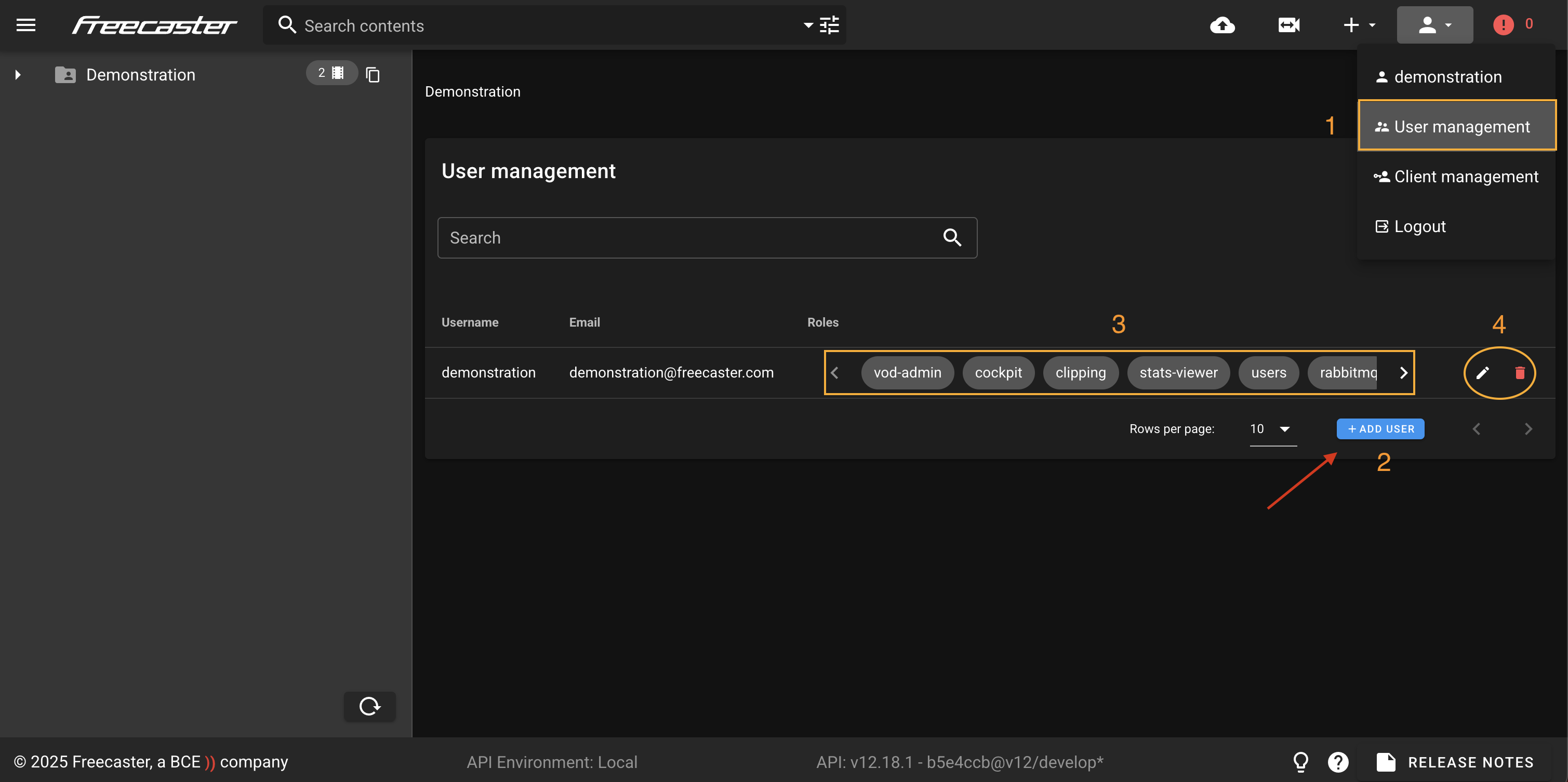1568x782 pixels.
Task: Sort by Username column header
Action: (x=470, y=322)
